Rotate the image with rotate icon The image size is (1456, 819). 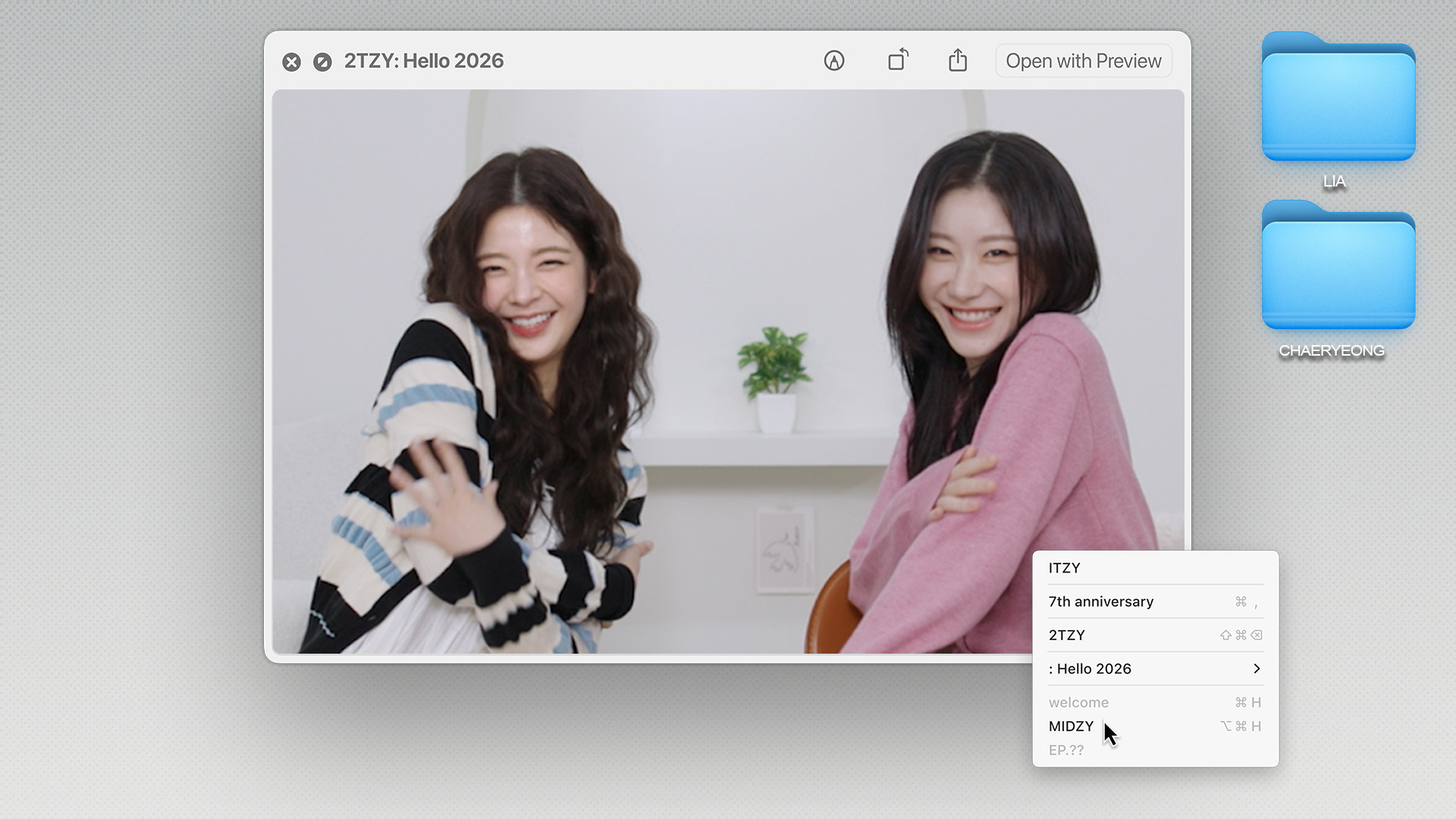[x=898, y=60]
